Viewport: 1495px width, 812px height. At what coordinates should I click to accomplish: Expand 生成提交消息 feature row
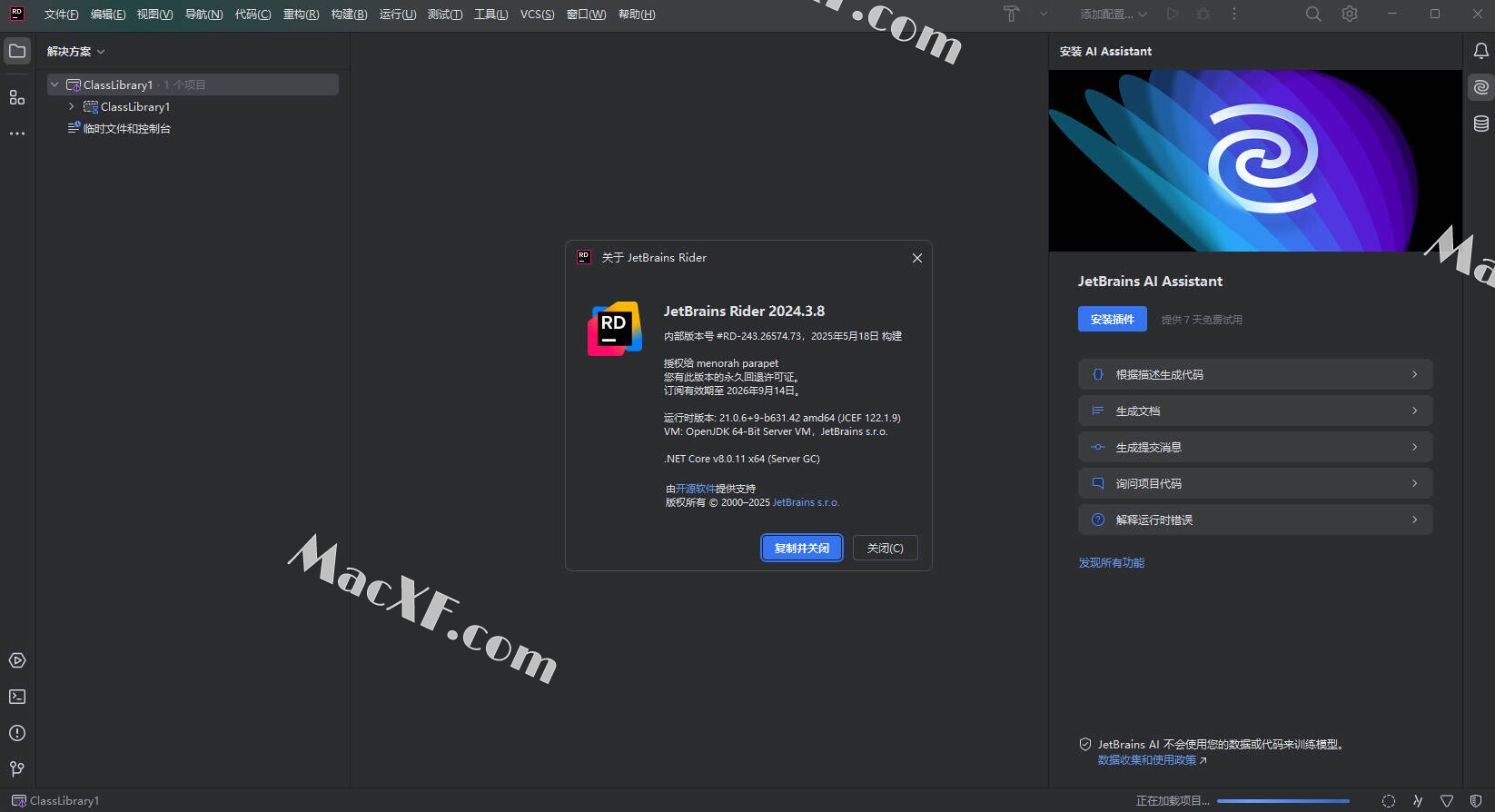pos(1255,447)
